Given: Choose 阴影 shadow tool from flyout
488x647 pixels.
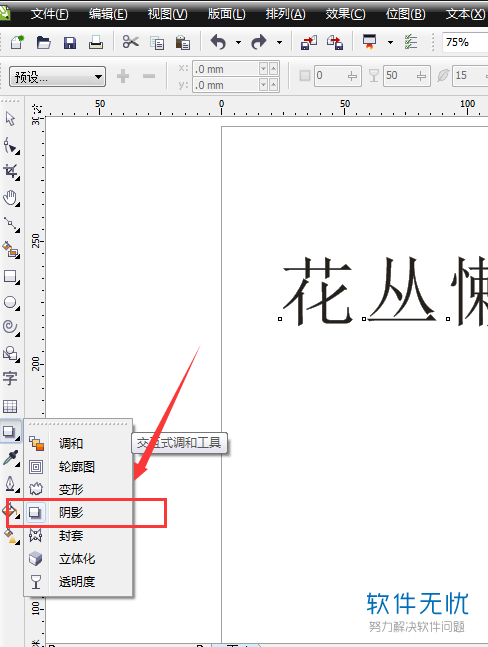Looking at the screenshot, I should click(x=78, y=513).
